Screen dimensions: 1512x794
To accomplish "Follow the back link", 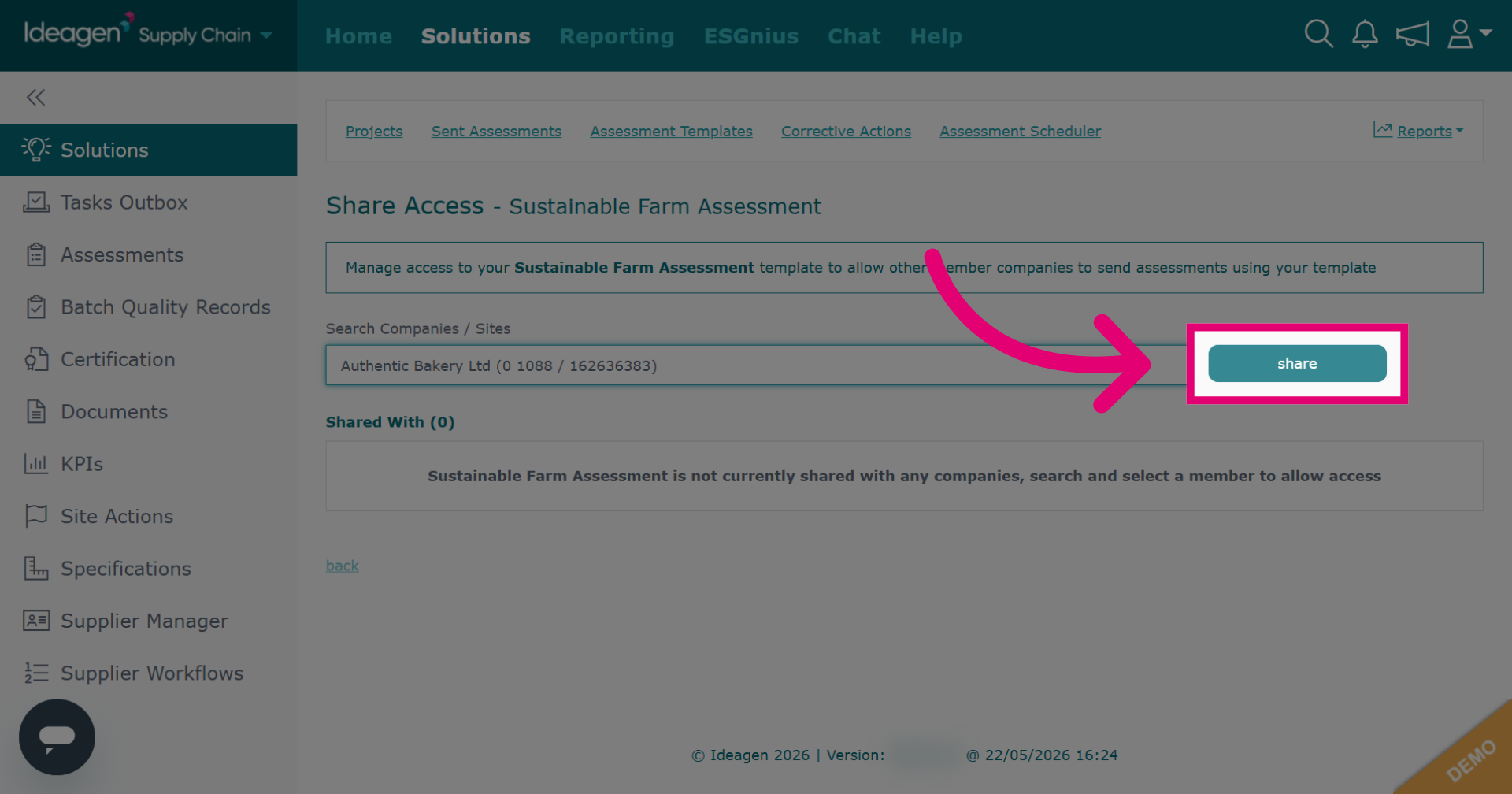I will point(342,566).
